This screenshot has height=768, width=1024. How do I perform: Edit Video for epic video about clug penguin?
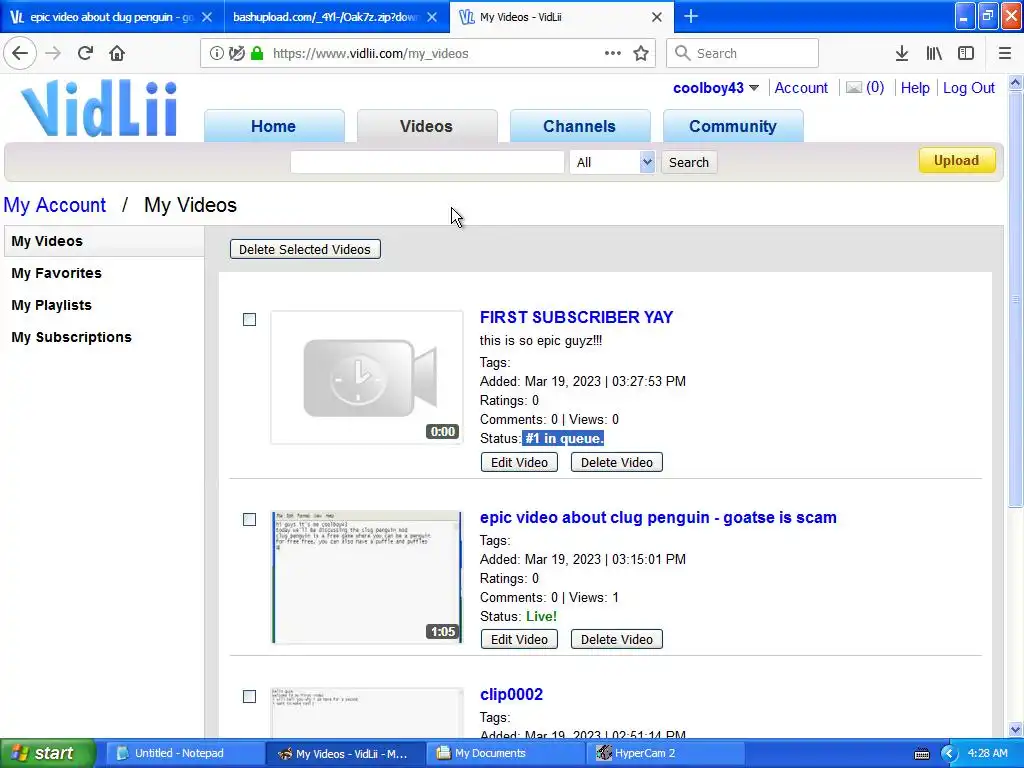tap(519, 639)
